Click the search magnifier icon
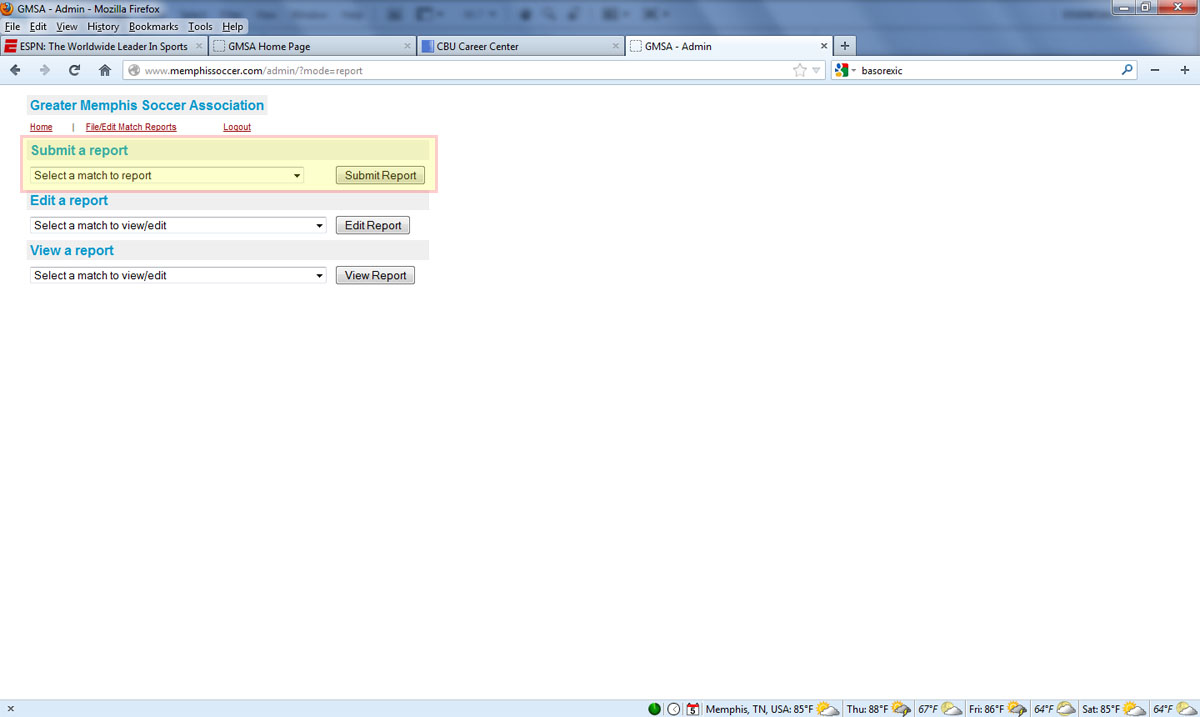Viewport: 1200px width, 717px height. click(1127, 70)
